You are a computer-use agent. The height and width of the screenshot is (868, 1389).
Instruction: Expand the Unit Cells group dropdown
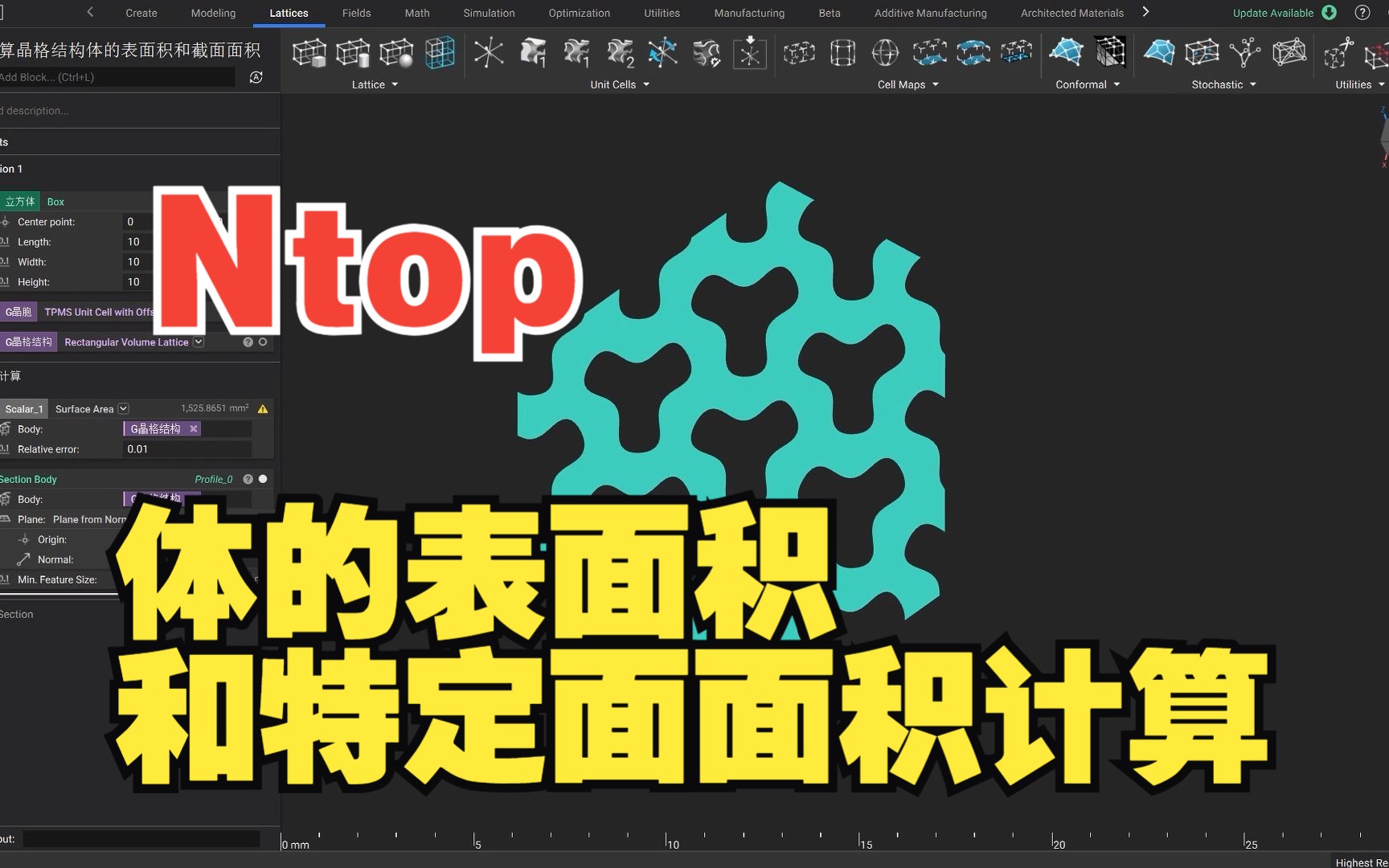646,84
